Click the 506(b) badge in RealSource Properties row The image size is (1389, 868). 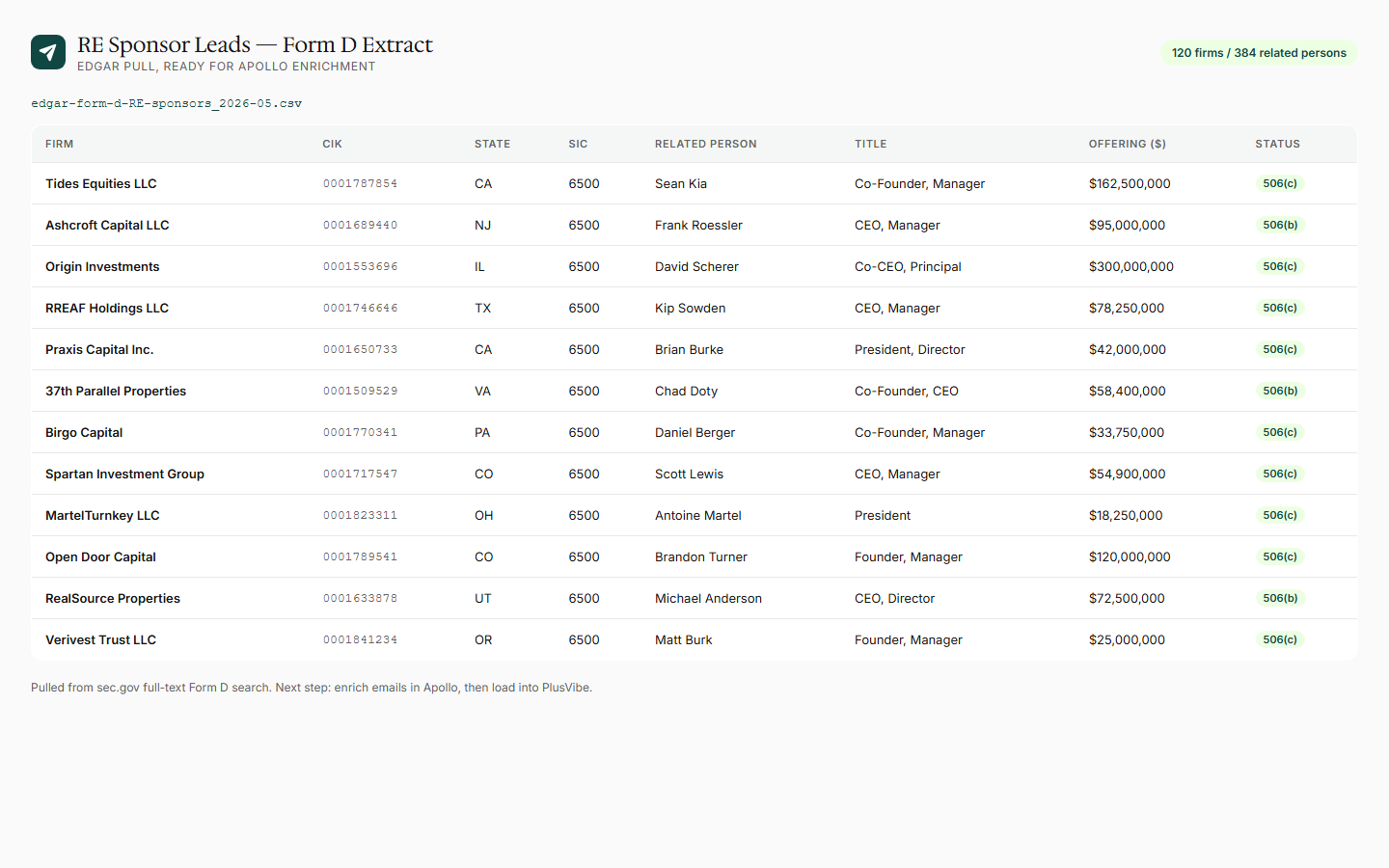[1280, 598]
